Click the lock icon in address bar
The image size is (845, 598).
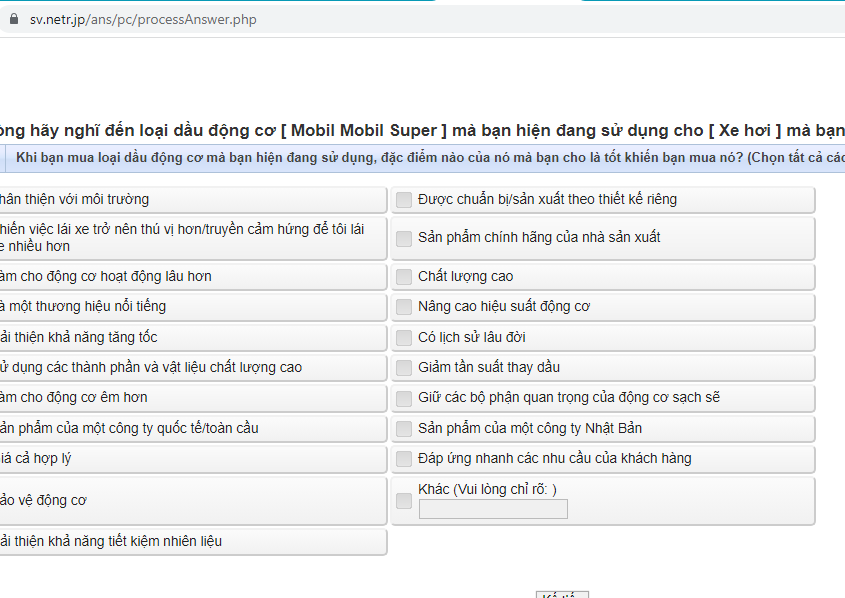[x=14, y=19]
